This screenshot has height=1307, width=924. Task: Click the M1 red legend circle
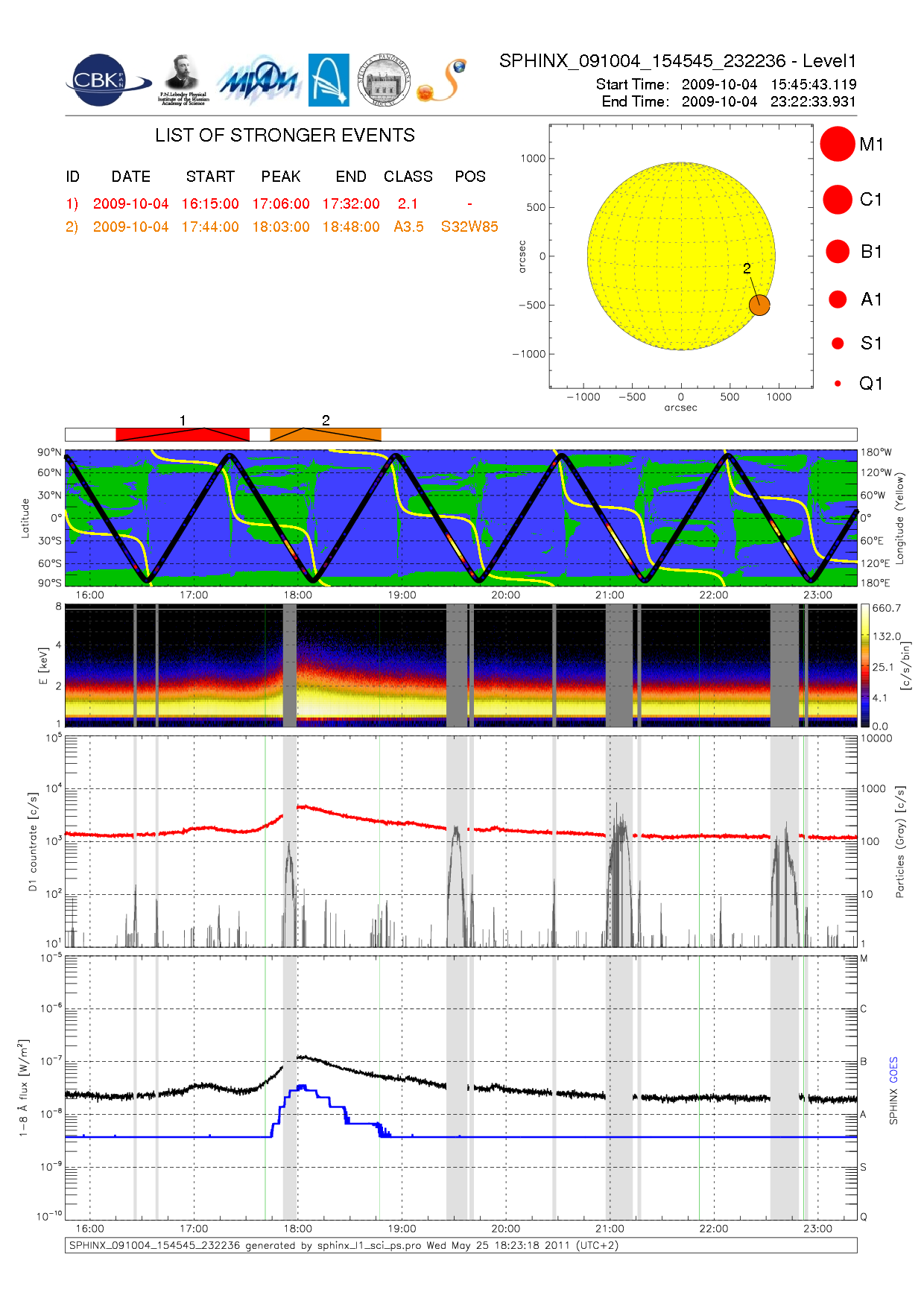pos(837,144)
